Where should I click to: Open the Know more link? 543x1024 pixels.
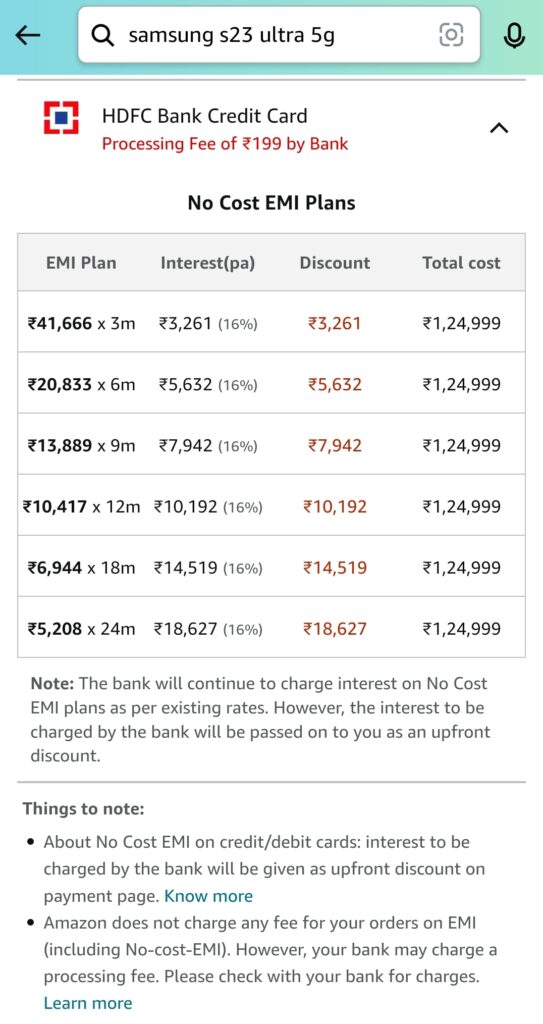(208, 896)
